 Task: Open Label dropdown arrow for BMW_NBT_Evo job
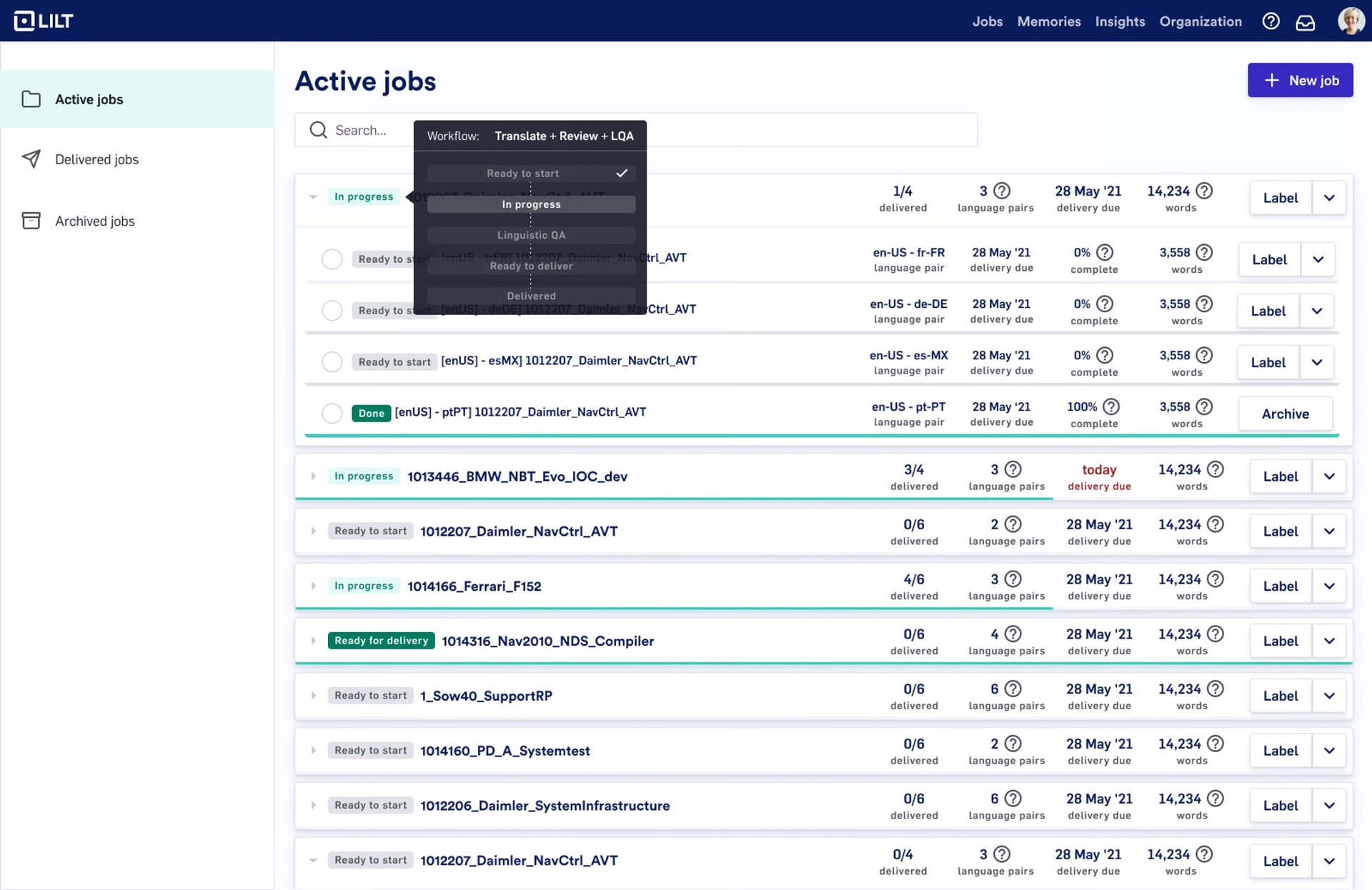point(1329,476)
